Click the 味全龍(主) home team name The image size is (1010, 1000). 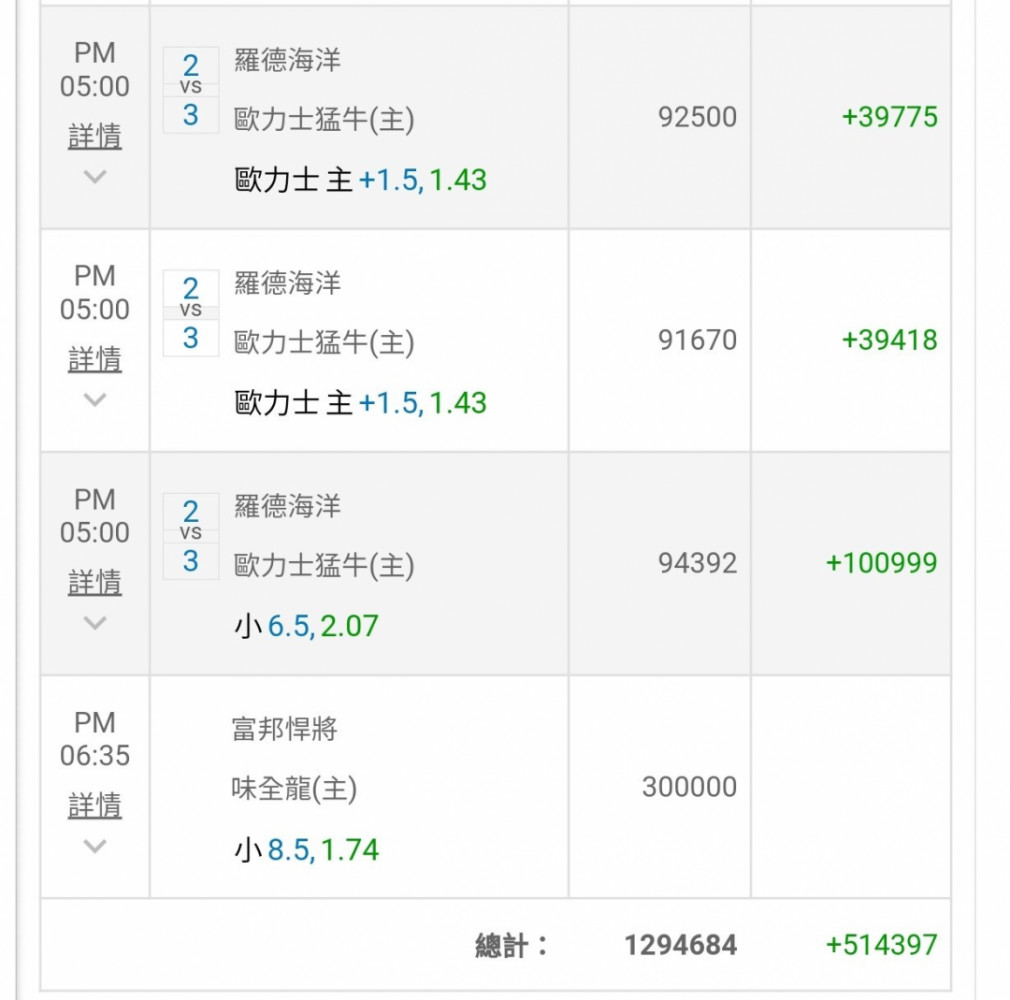(x=294, y=790)
